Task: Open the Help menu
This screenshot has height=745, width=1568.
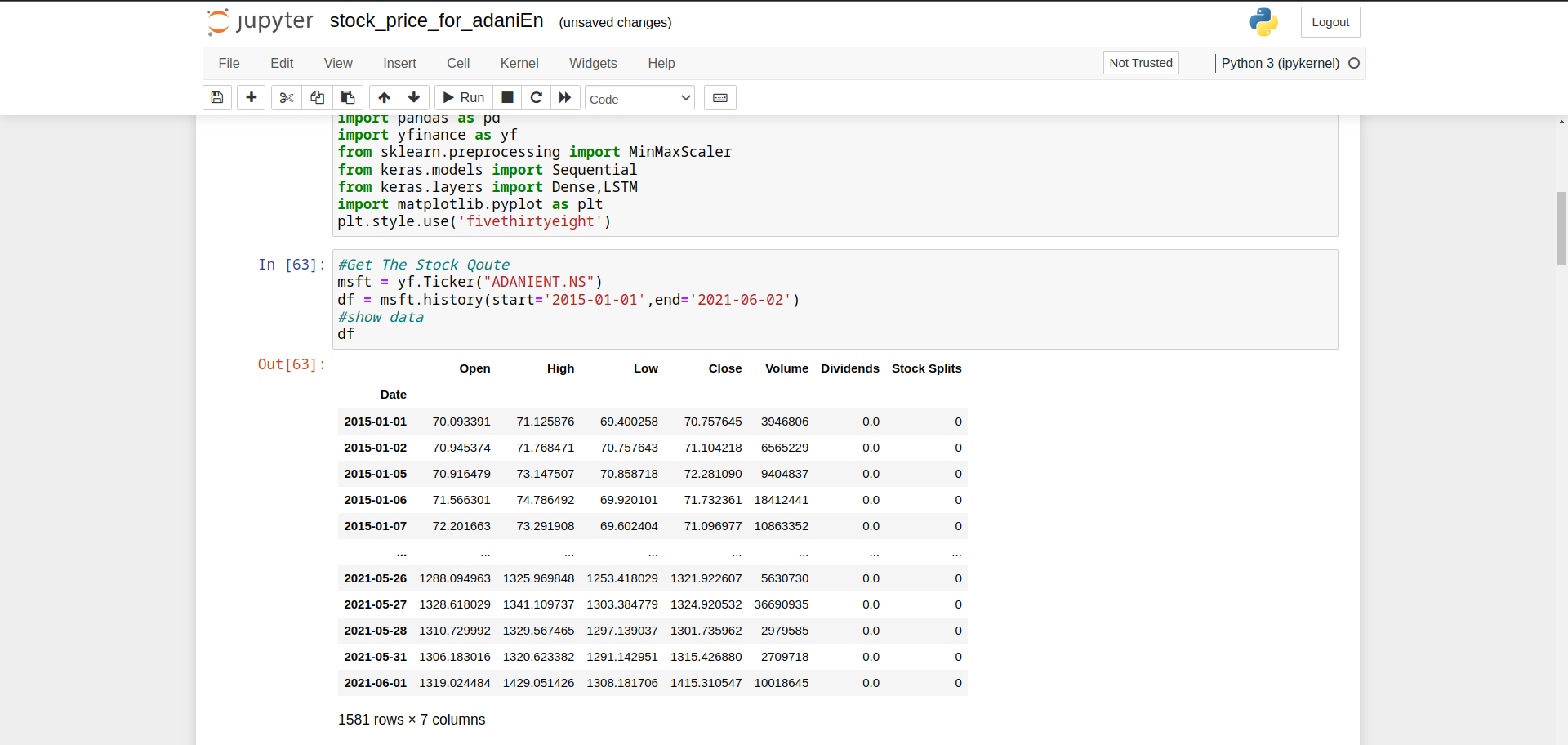Action: pos(661,64)
